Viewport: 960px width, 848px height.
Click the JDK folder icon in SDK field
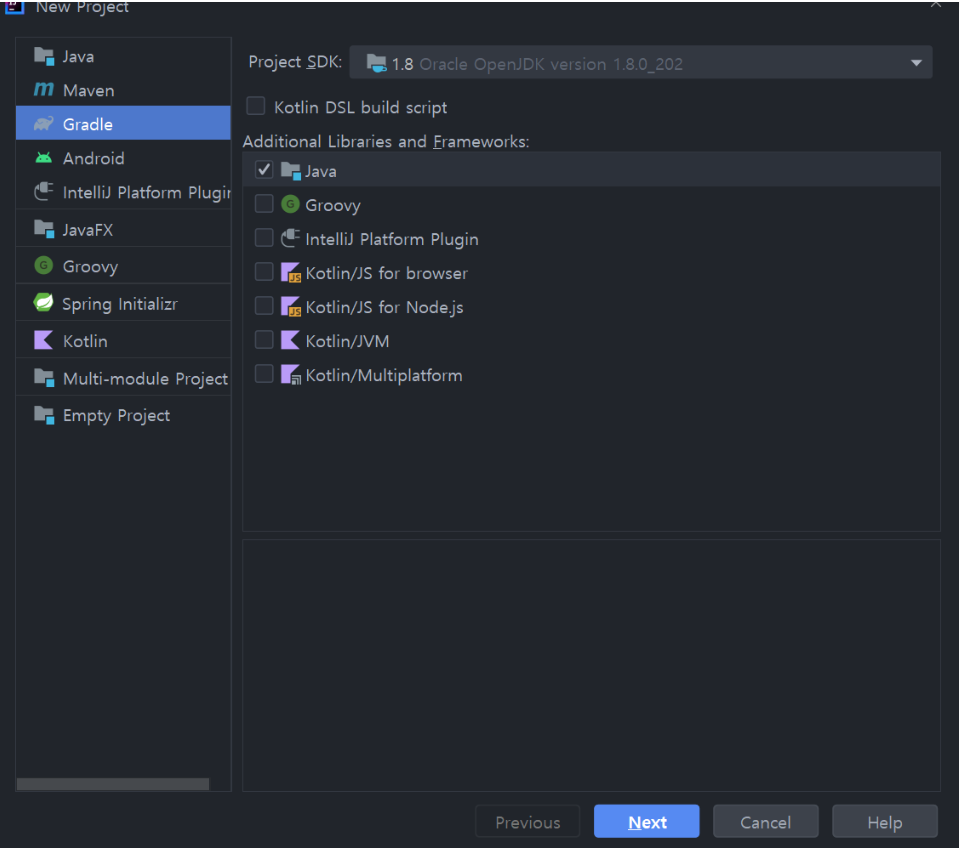coord(377,63)
